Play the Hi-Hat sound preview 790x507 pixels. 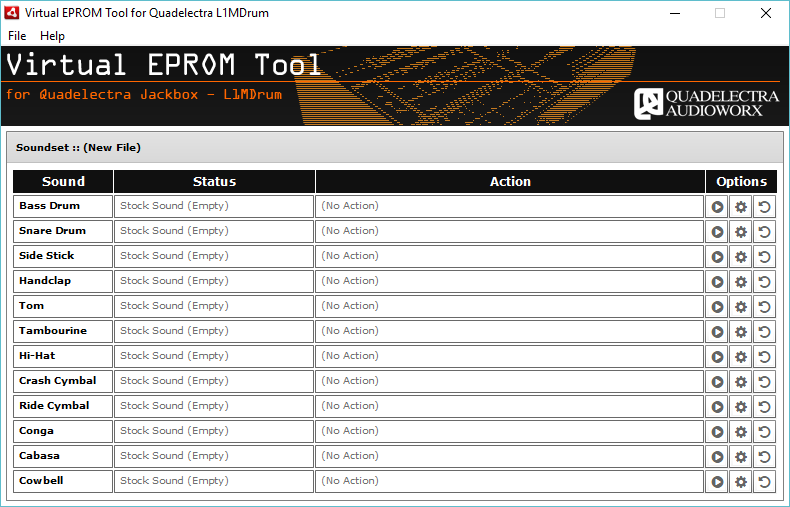(717, 357)
